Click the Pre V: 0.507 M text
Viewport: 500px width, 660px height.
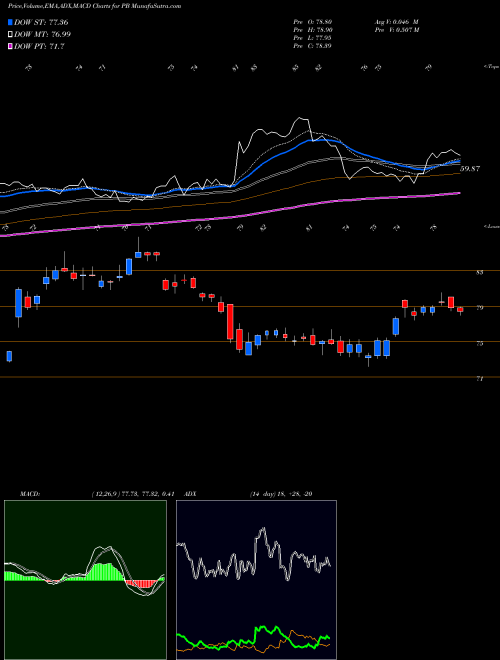point(396,29)
